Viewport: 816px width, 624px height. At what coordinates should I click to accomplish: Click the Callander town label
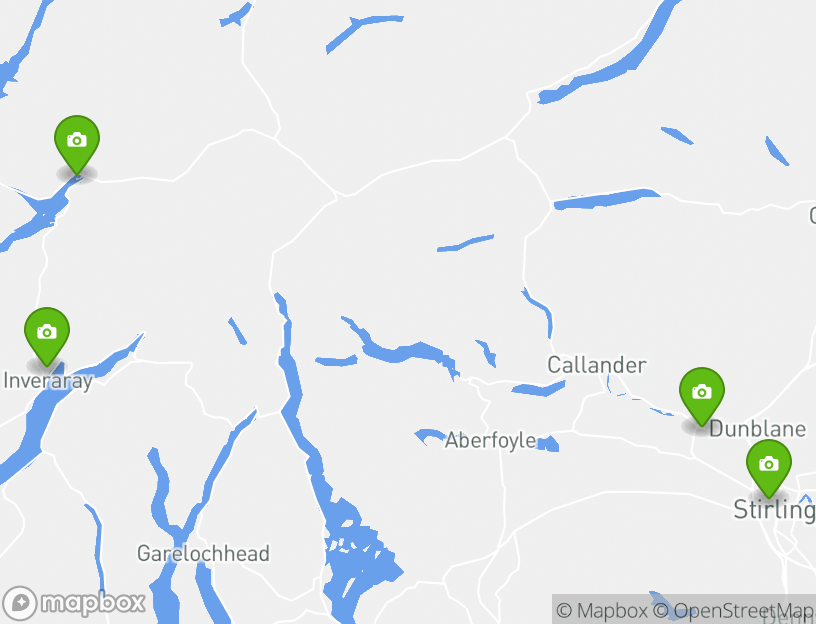click(597, 365)
